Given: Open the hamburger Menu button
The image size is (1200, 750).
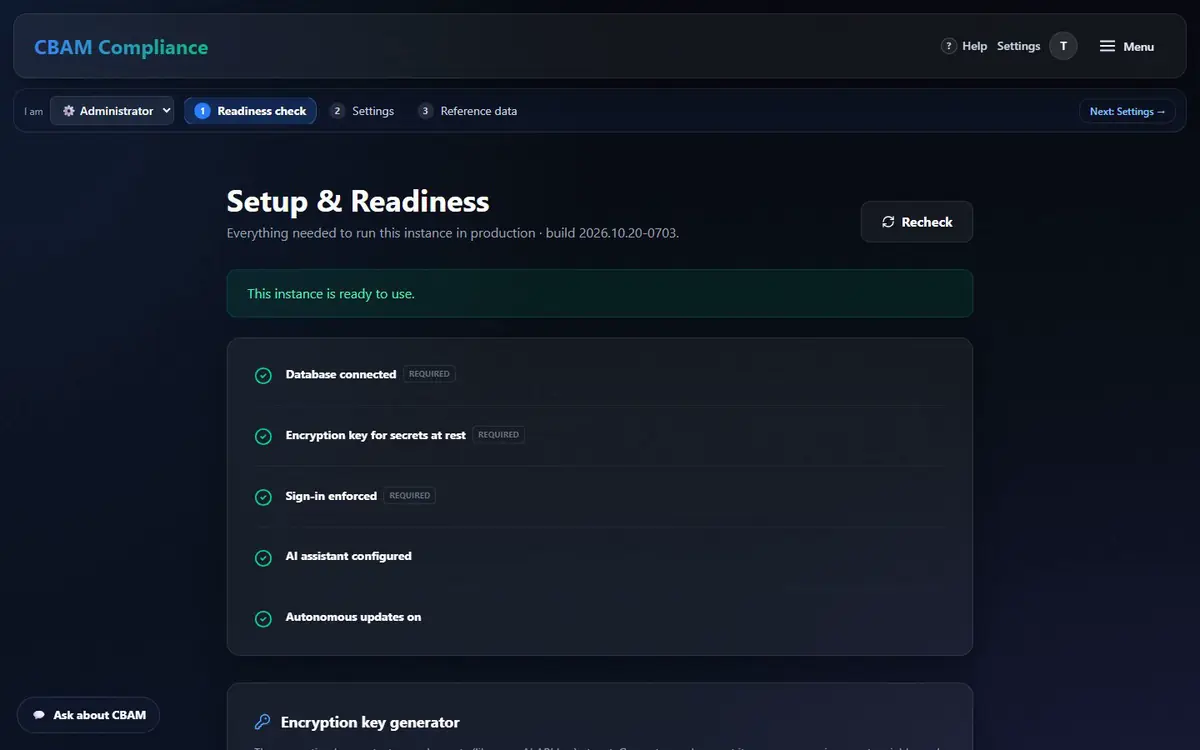Looking at the screenshot, I should 1127,46.
